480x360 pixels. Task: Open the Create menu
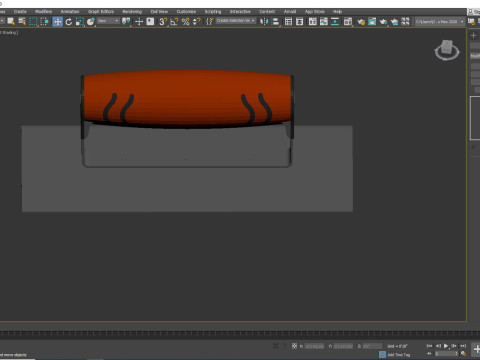click(x=20, y=11)
